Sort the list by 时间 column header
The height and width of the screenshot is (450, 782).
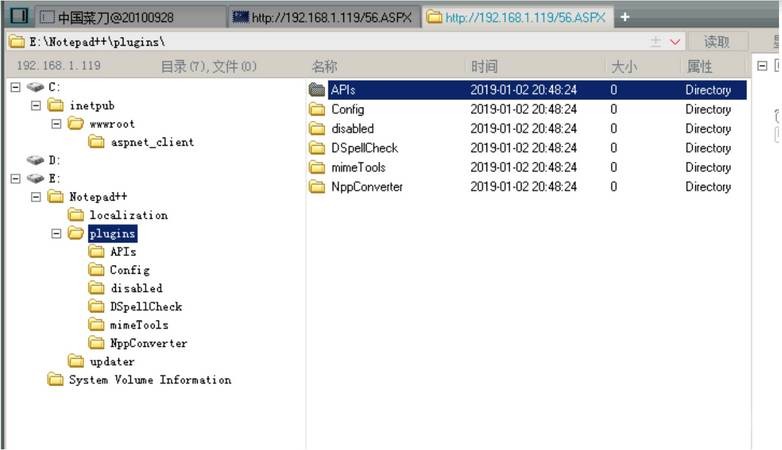coord(484,66)
